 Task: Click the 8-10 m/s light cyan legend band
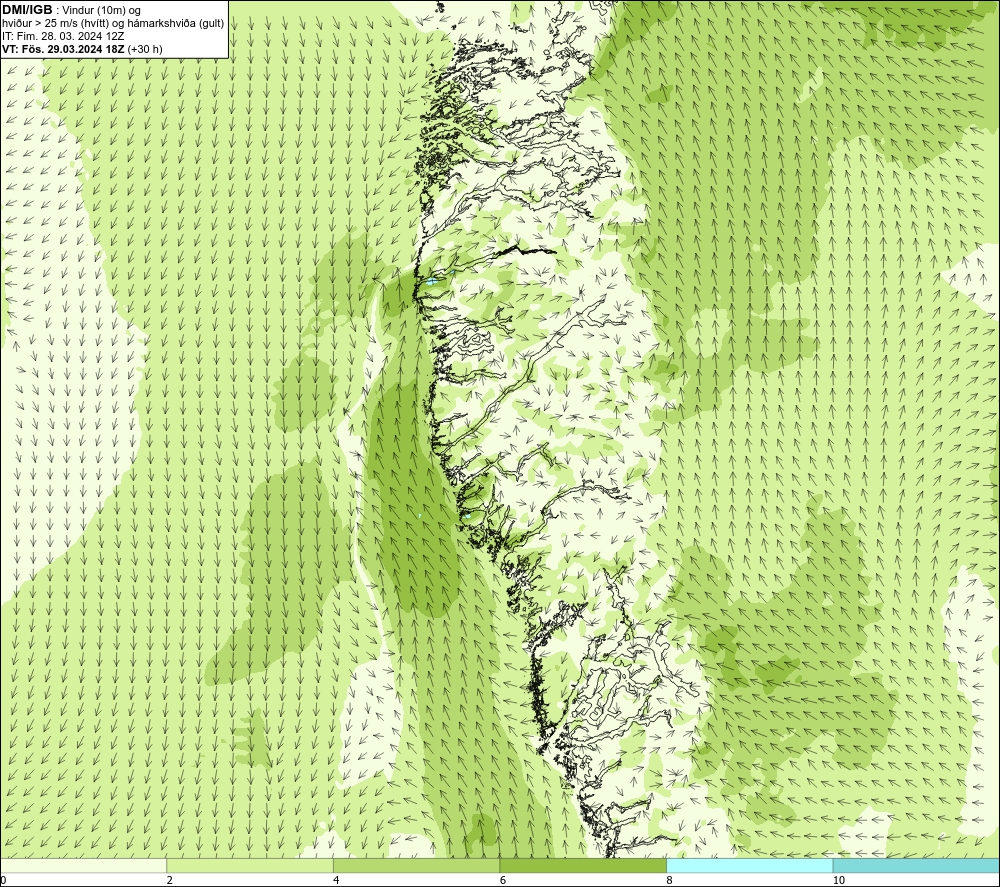(749, 865)
